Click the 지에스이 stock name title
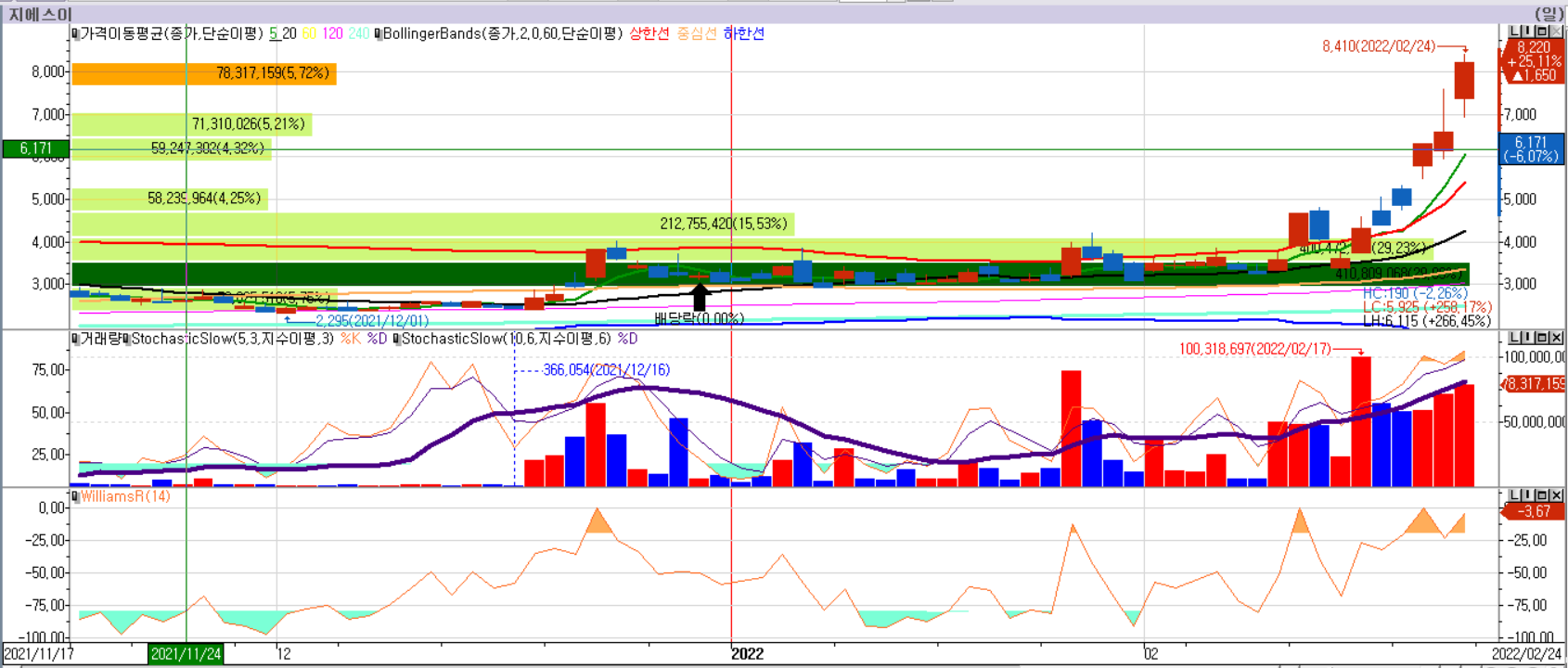 point(39,14)
